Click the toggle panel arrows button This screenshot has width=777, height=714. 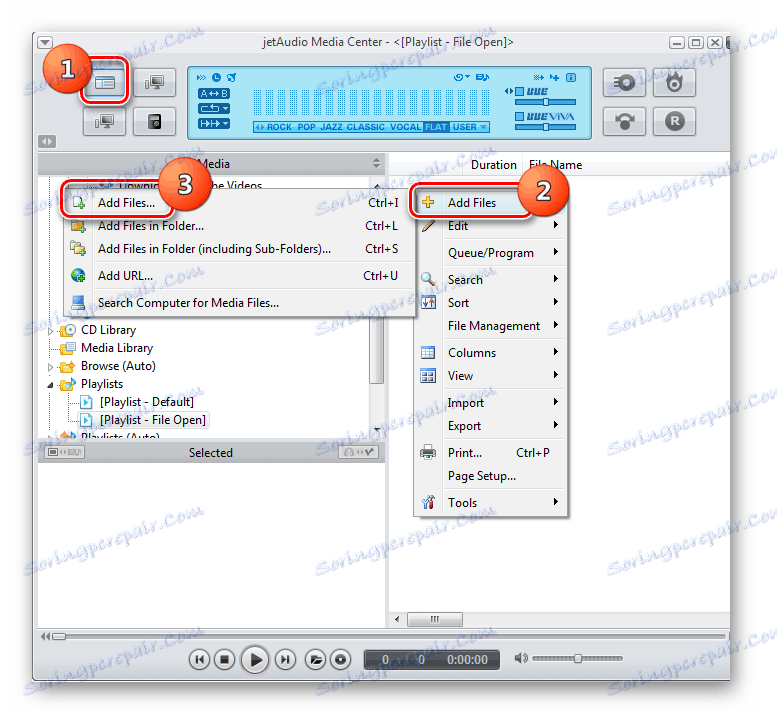point(47,142)
